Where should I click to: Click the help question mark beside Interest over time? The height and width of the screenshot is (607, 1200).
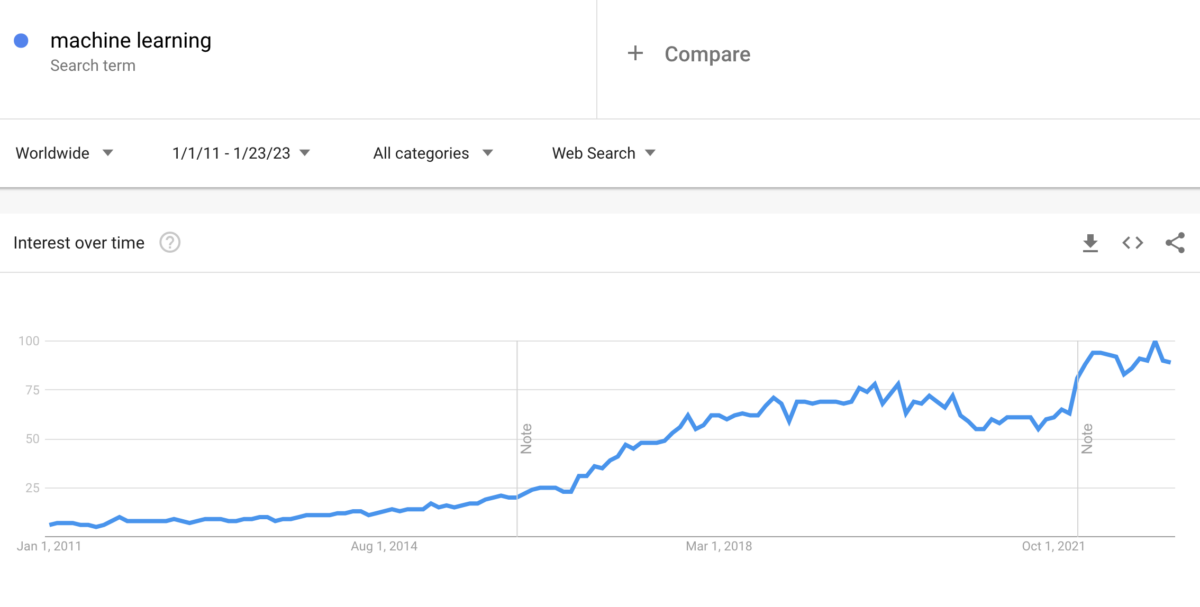coord(170,242)
